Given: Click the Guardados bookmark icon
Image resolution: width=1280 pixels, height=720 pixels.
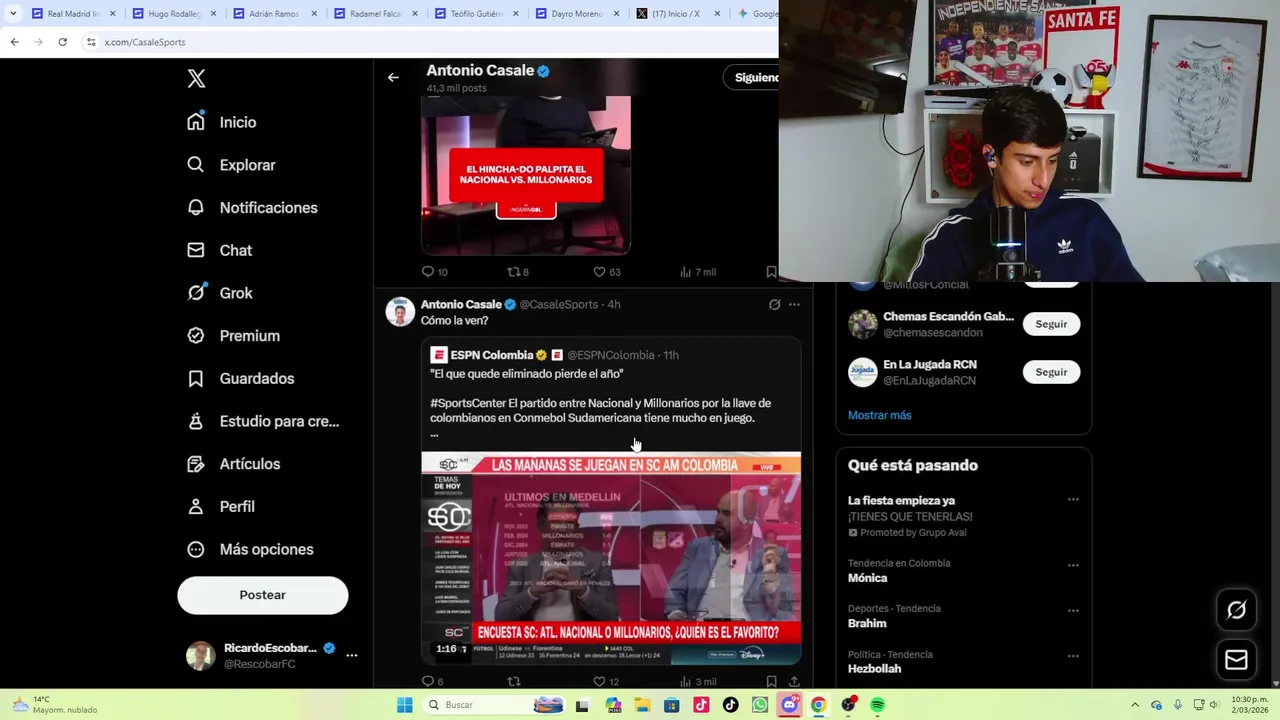Looking at the screenshot, I should click(x=196, y=378).
